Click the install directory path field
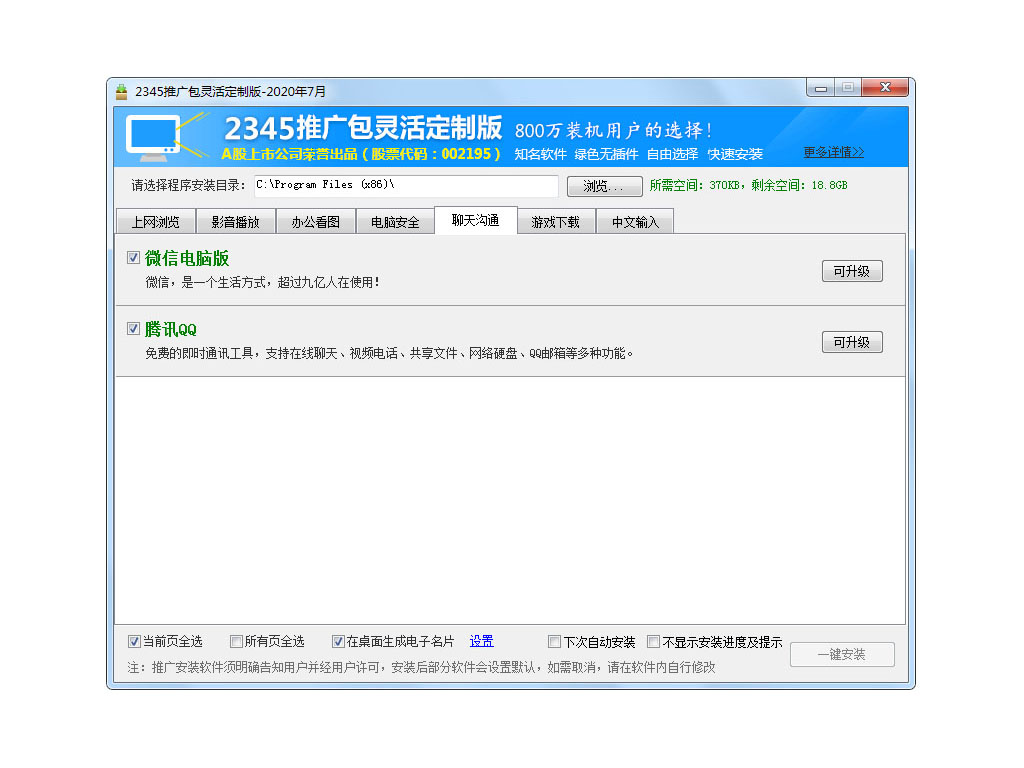The height and width of the screenshot is (768, 1024). tap(406, 185)
